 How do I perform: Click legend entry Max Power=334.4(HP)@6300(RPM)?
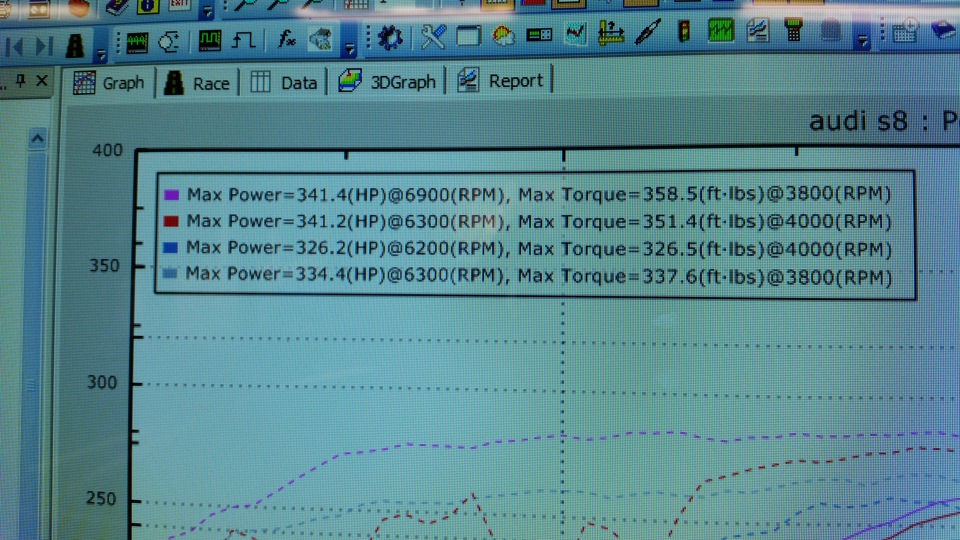click(345, 275)
